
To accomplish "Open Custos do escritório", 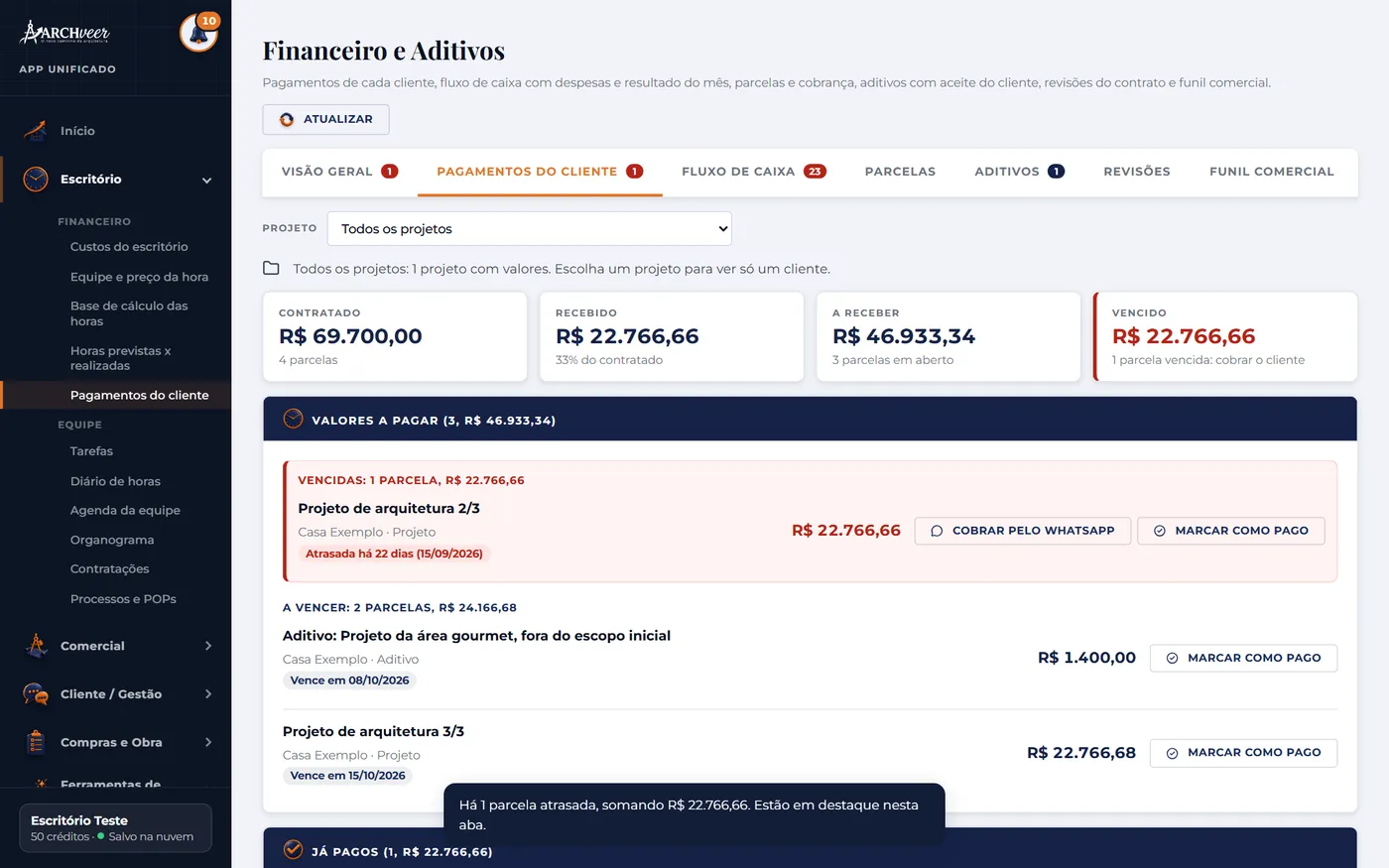I will [129, 247].
